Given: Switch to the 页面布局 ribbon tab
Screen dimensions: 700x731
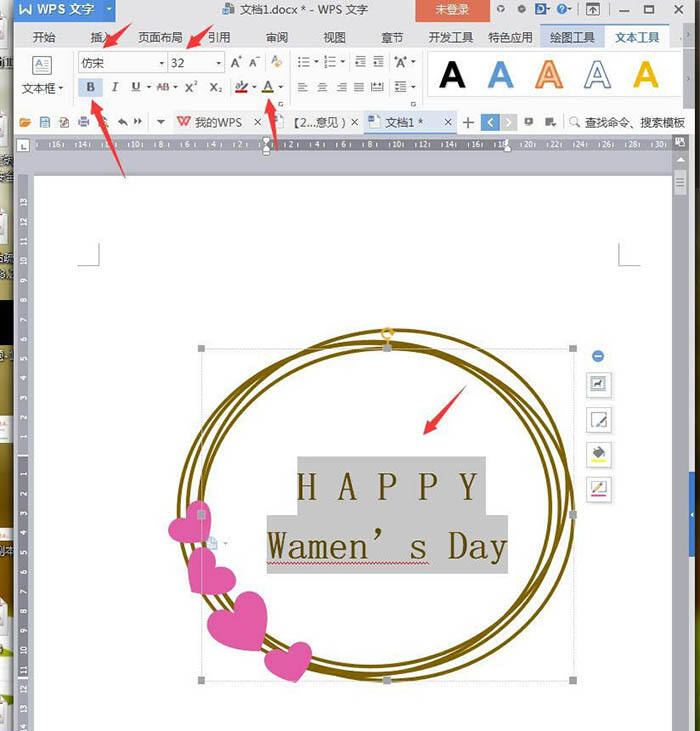Looking at the screenshot, I should point(160,38).
